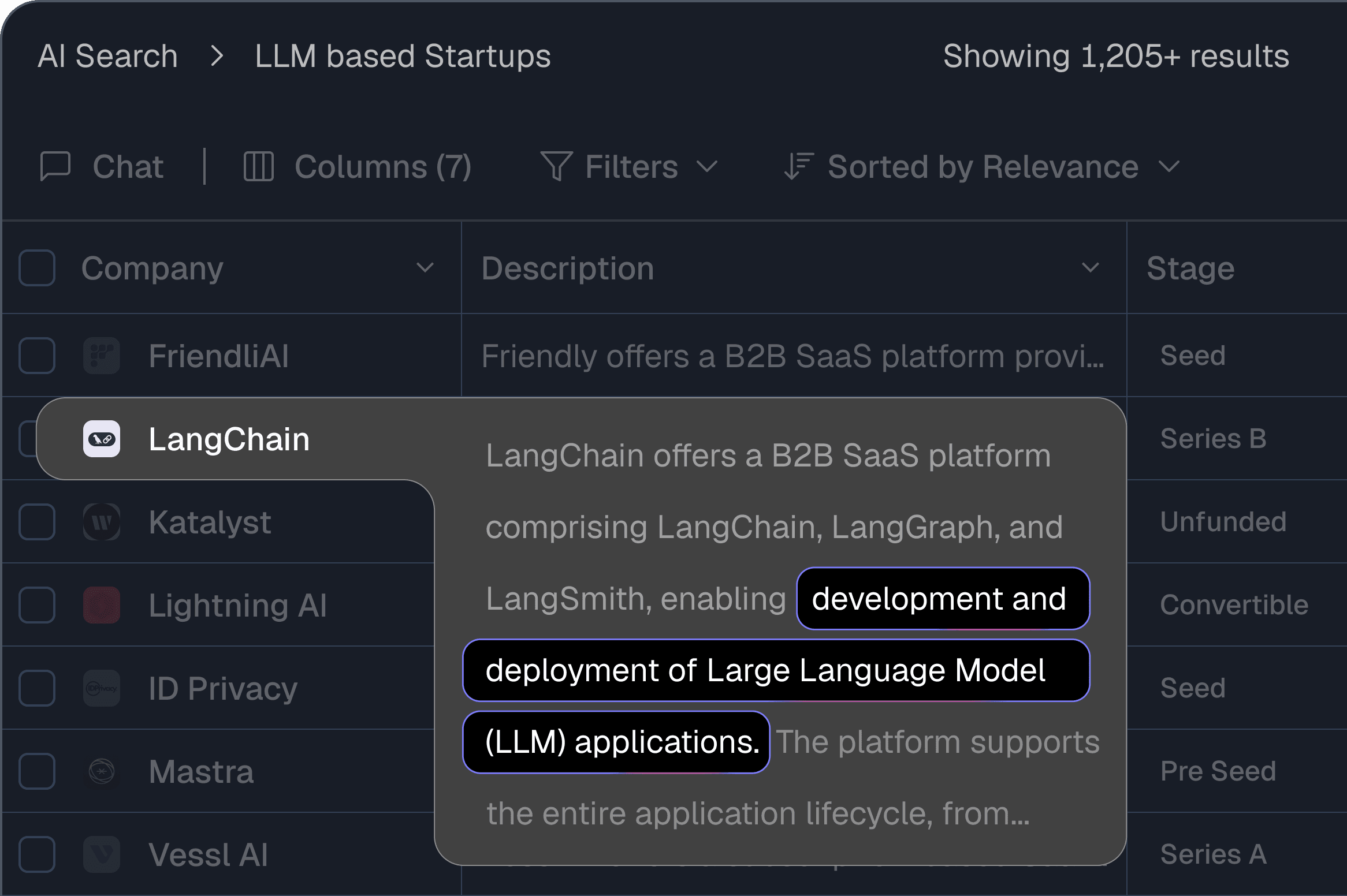Tick the ID Privacy row checkbox

point(37,688)
